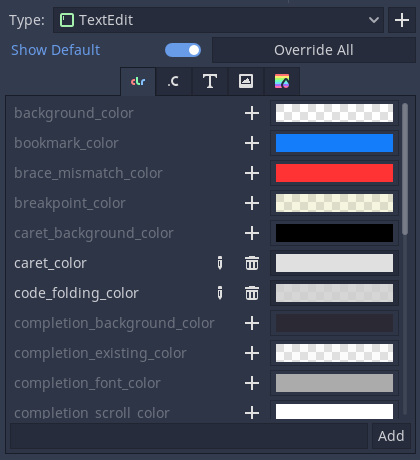Delete the caret_color item
The image size is (420, 460).
(252, 263)
